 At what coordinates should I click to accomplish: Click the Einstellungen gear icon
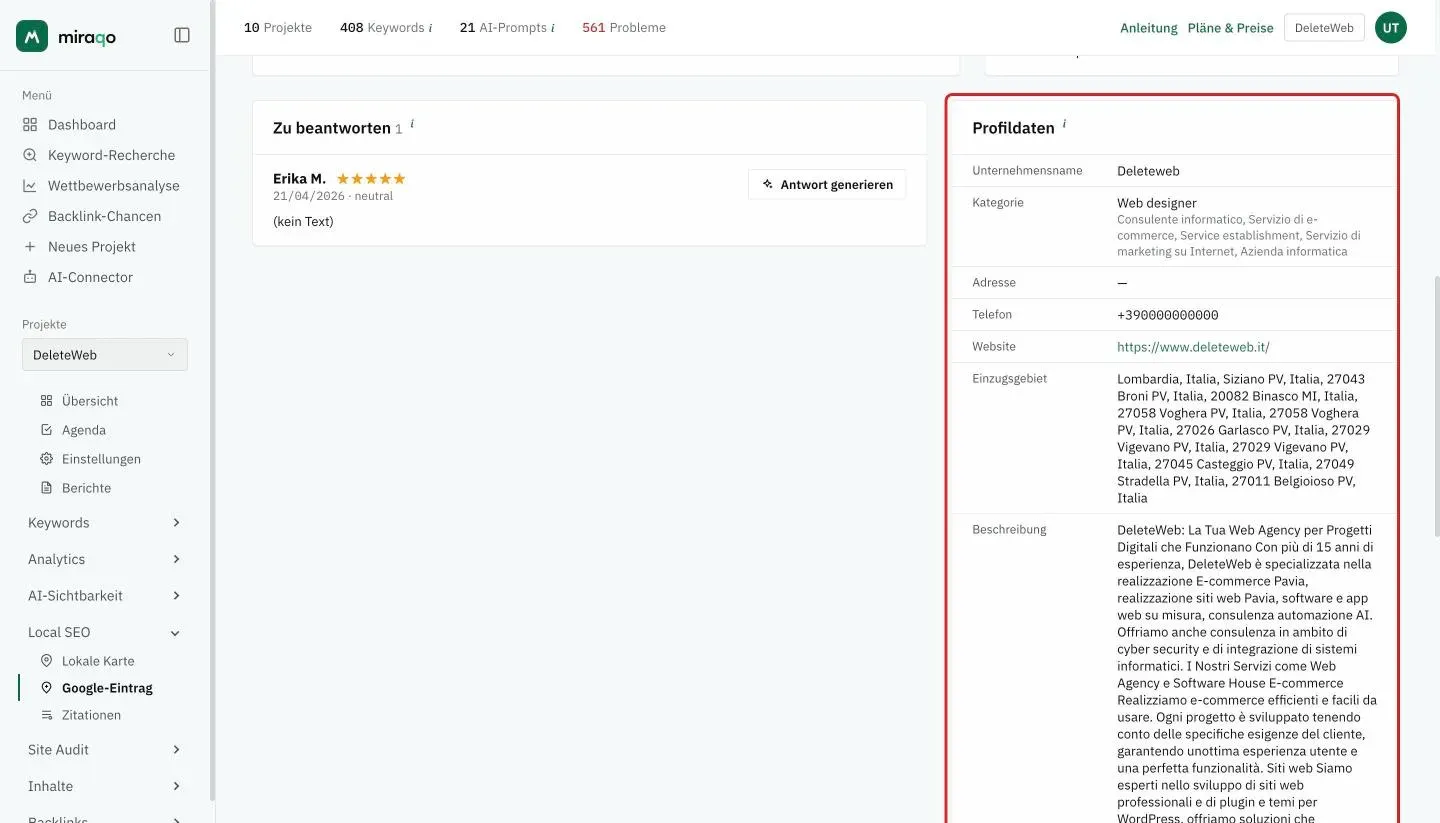(46, 459)
